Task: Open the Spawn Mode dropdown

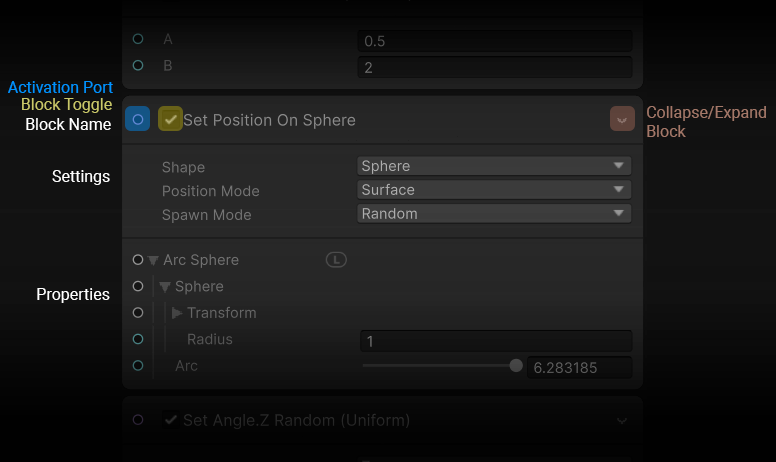Action: pyautogui.click(x=494, y=214)
